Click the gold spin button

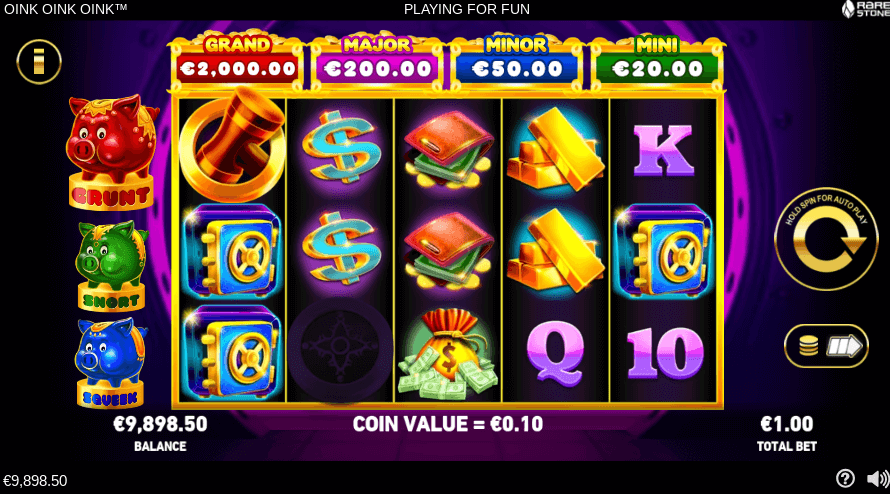826,239
